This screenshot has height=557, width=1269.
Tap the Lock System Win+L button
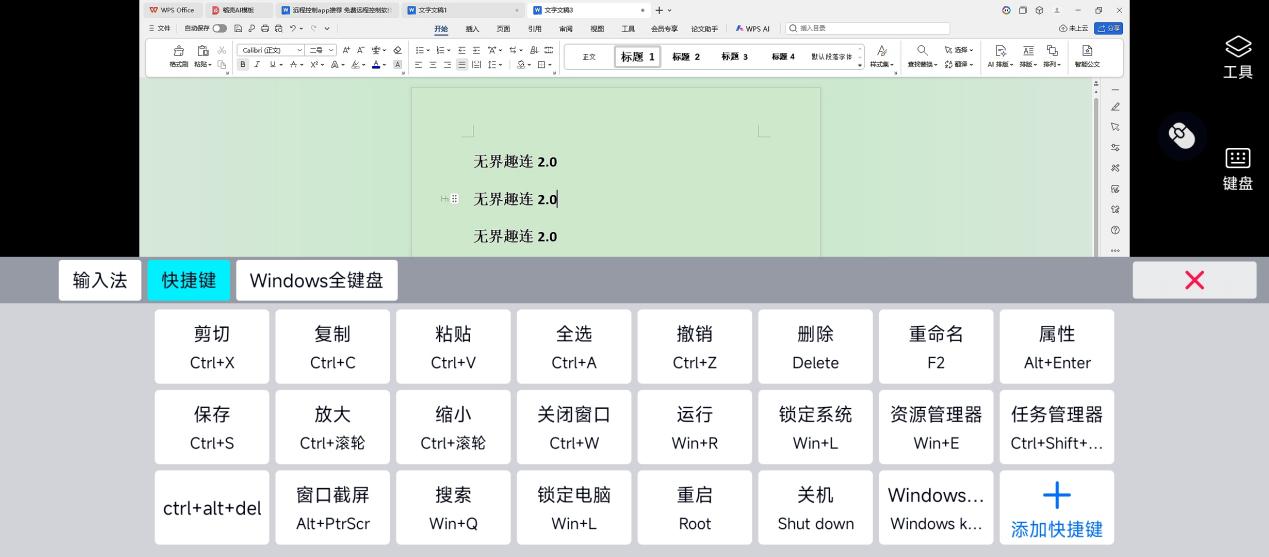816,427
